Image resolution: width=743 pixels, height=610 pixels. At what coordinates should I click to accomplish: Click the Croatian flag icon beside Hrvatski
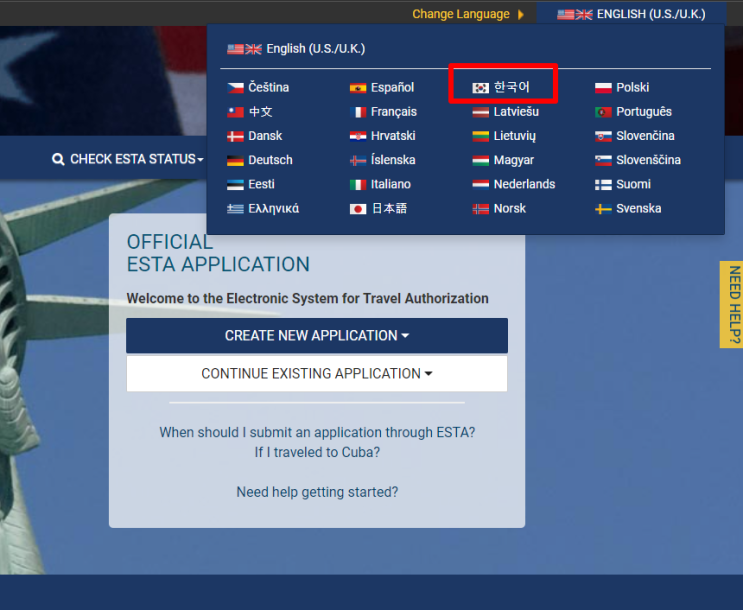coord(358,136)
